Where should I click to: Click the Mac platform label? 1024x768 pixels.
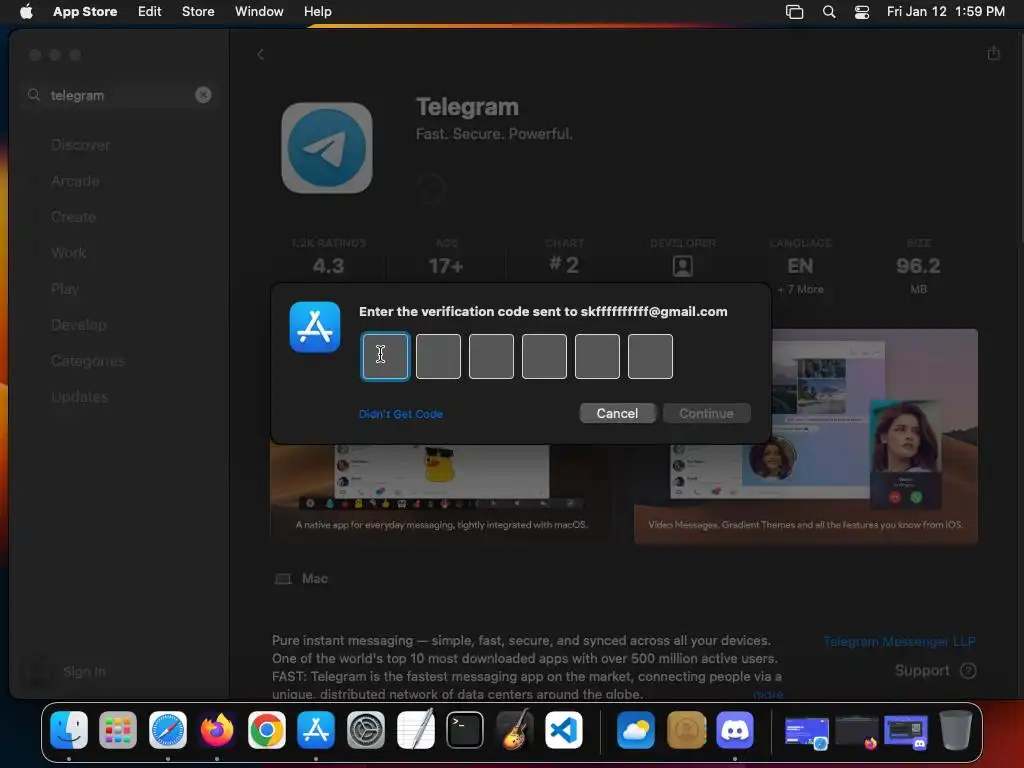[x=314, y=579]
